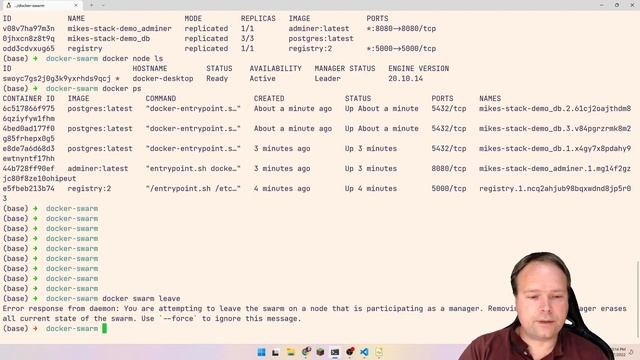Click the 'entrypoint.sh docke…' command value

pos(193,169)
